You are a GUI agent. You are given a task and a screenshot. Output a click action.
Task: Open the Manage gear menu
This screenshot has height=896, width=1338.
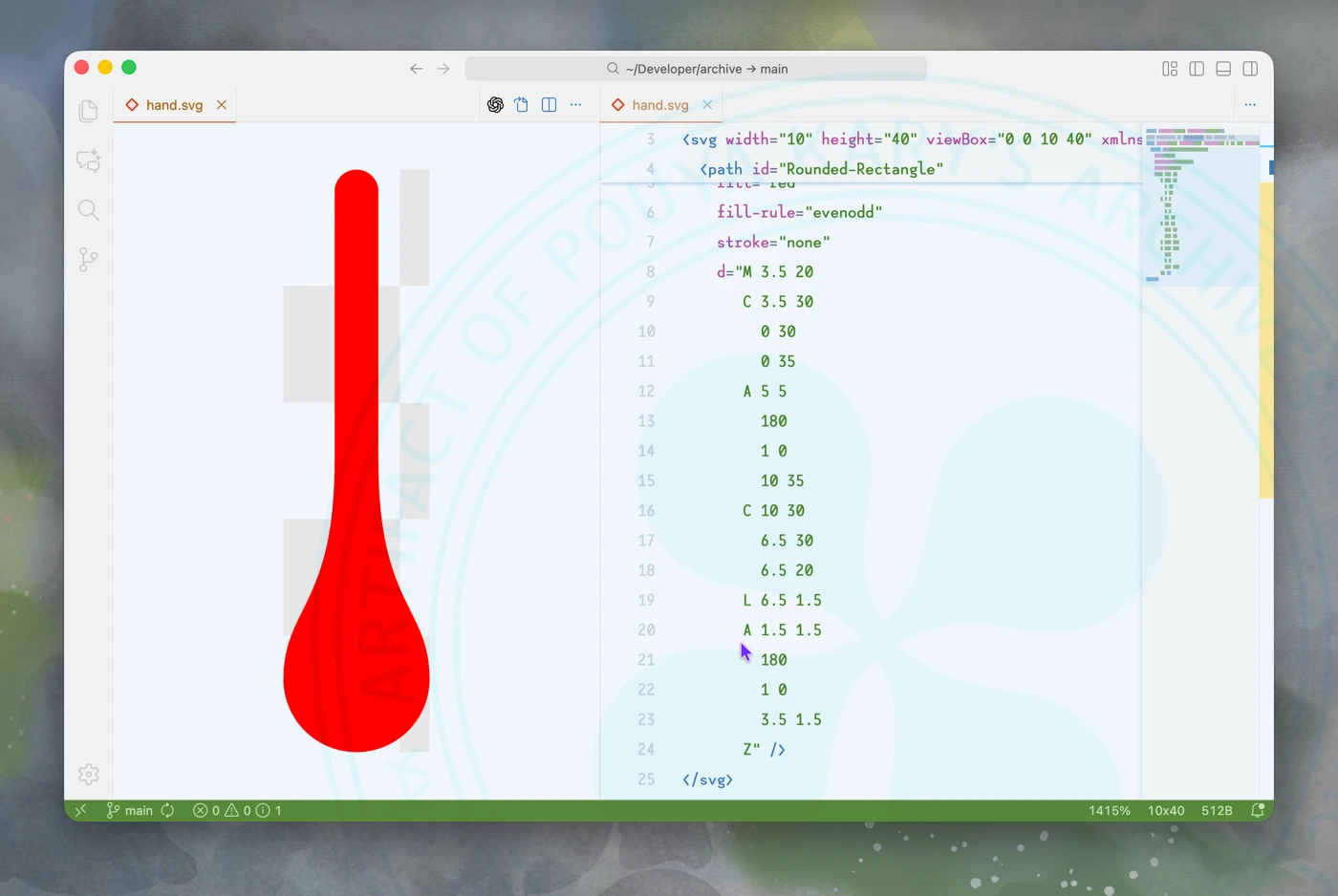click(x=88, y=774)
